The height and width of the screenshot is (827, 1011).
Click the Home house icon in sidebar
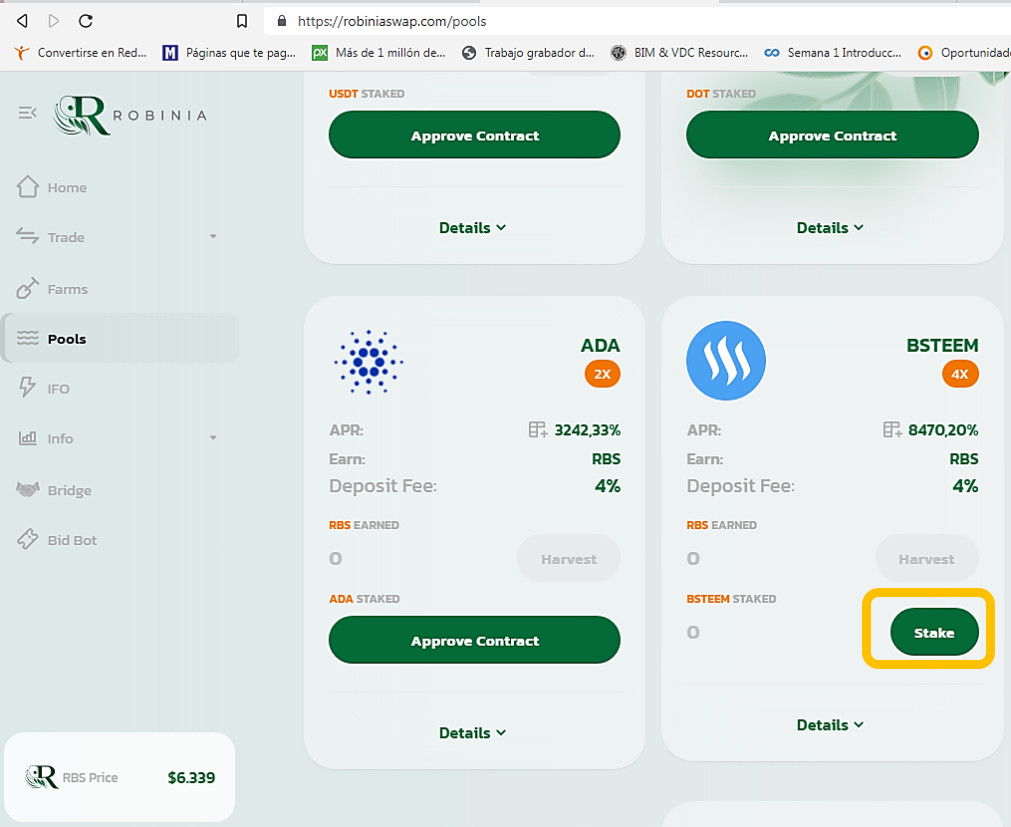(x=28, y=187)
